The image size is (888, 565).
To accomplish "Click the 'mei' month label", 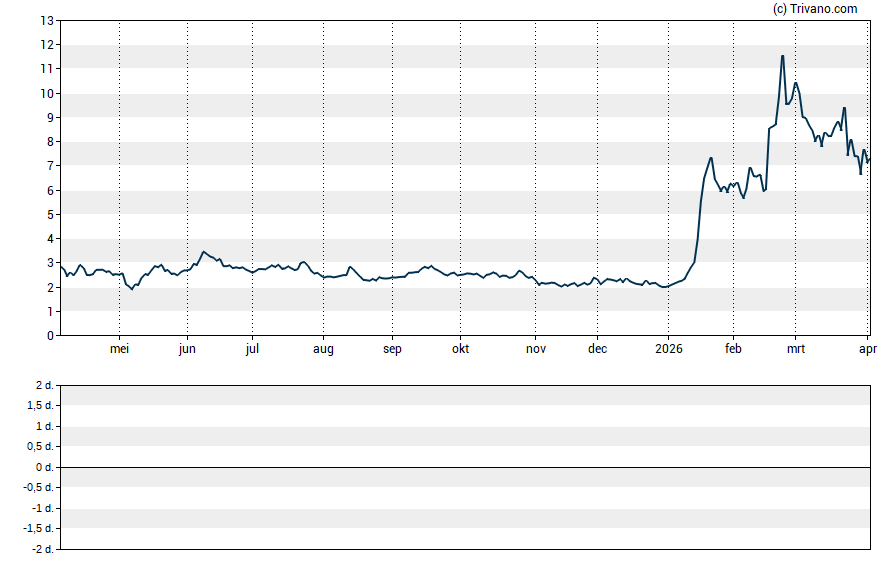I will pyautogui.click(x=120, y=349).
